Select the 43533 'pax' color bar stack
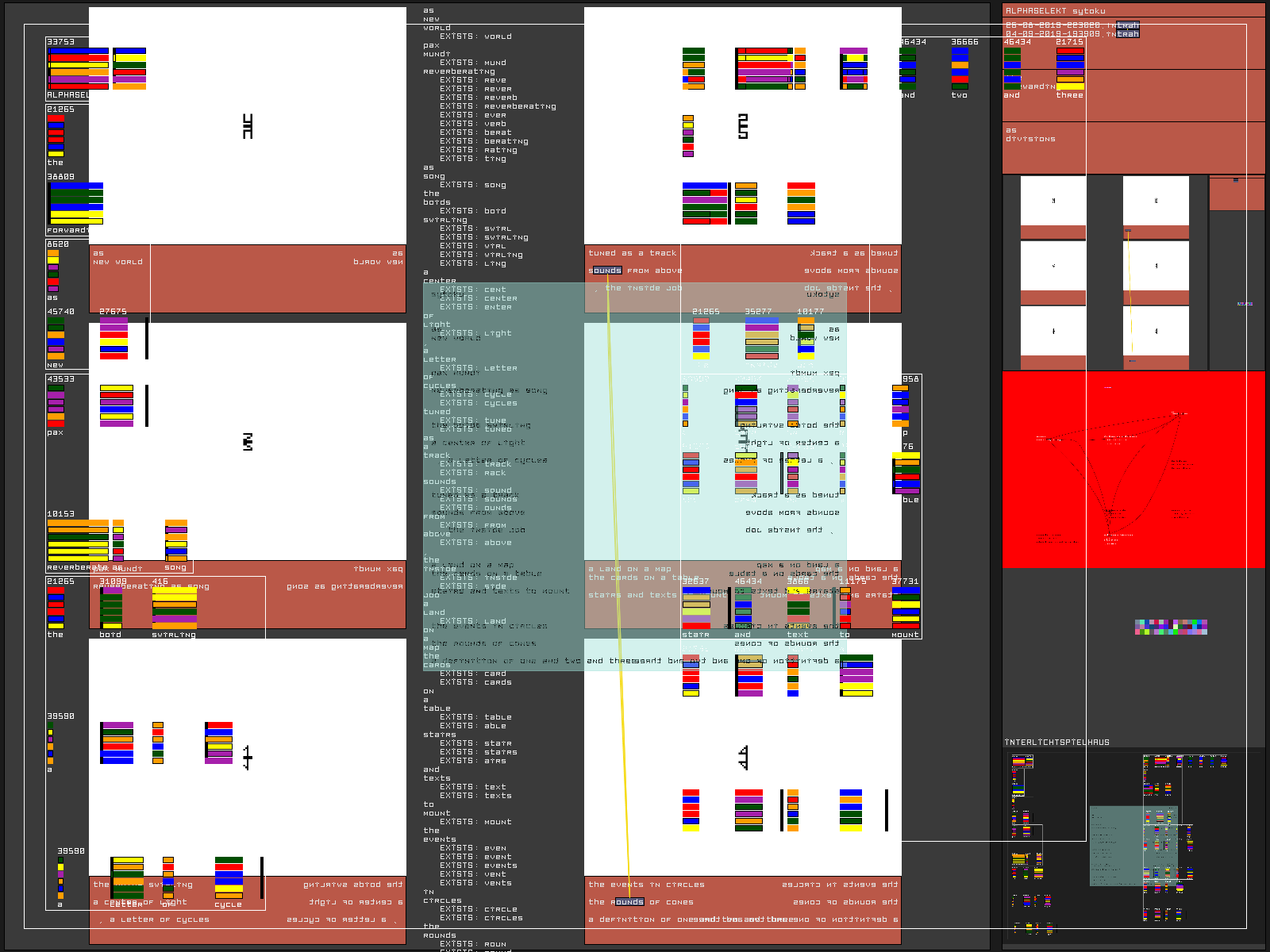 tap(56, 406)
